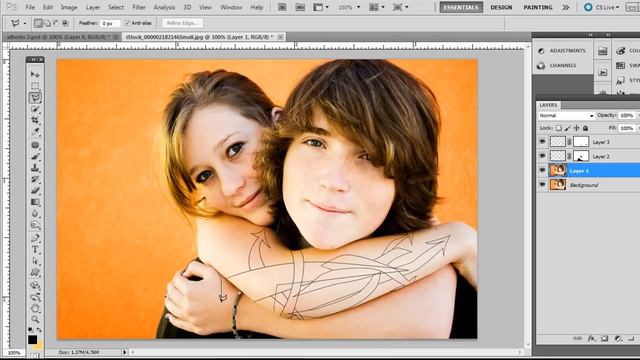
Task: Select the Blur tool
Action: 35,214
